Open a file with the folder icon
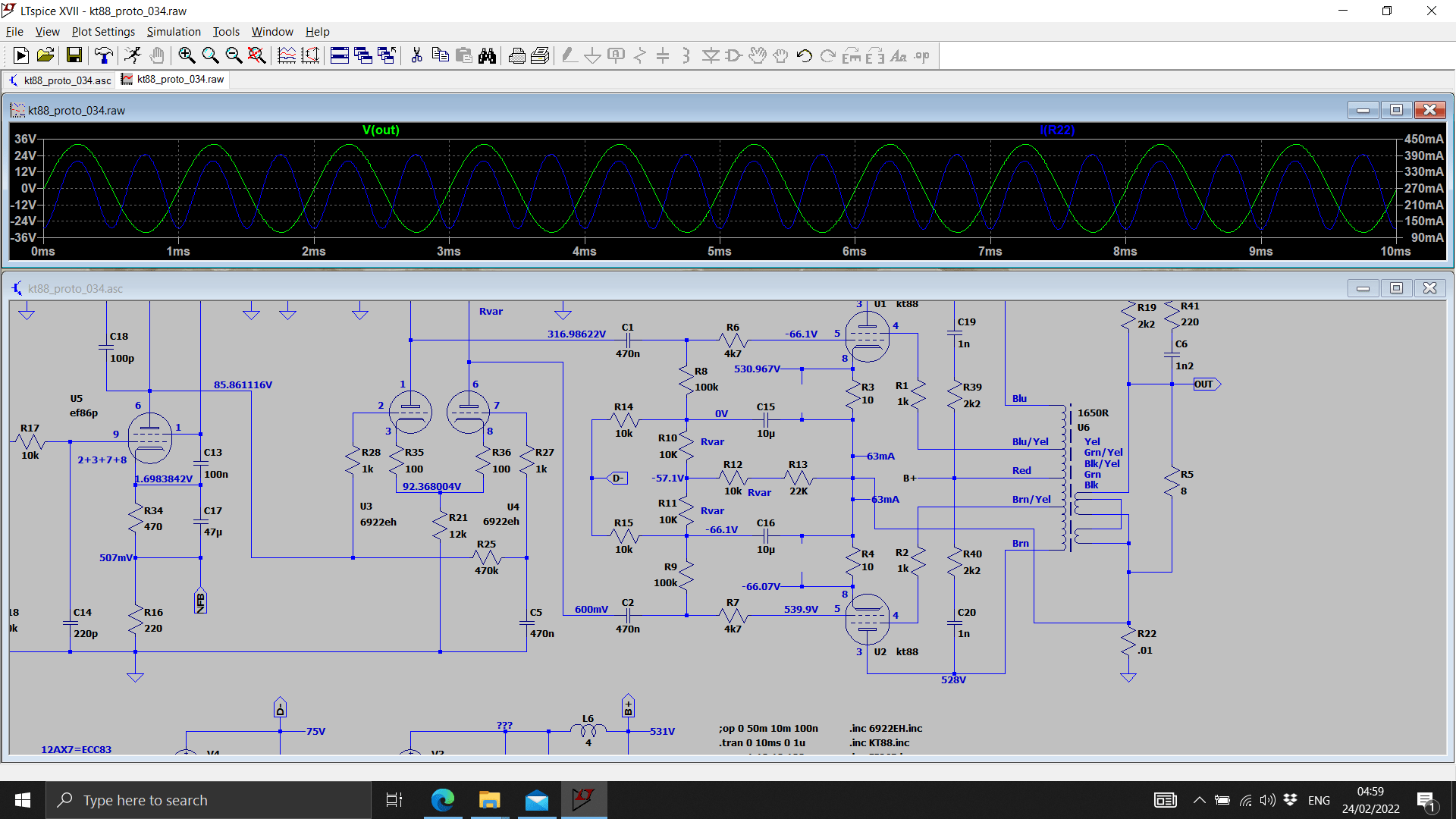1456x819 pixels. (x=45, y=55)
